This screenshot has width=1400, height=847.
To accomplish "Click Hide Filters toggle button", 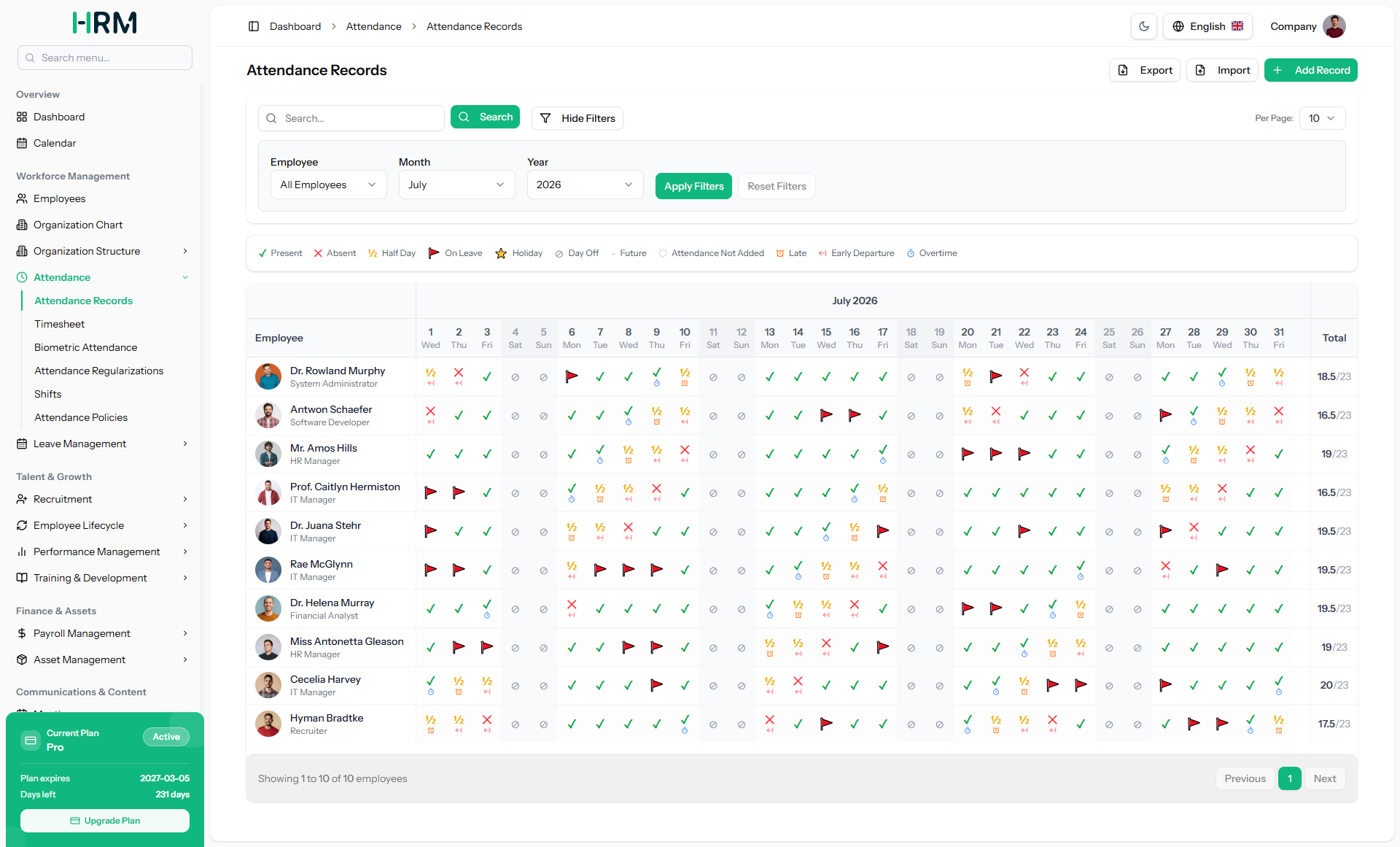I will pos(577,118).
